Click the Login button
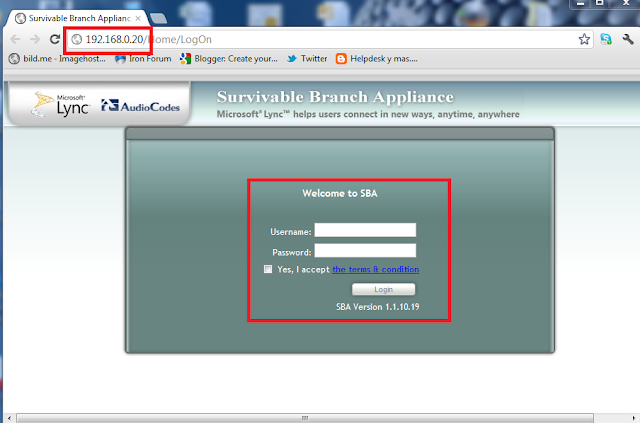This screenshot has height=423, width=640. click(383, 289)
